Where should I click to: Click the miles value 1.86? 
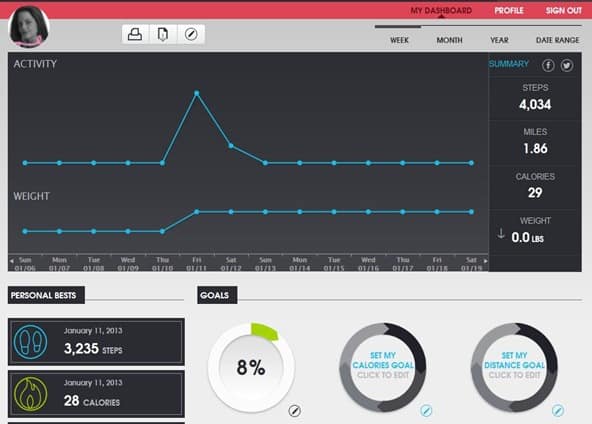(535, 148)
